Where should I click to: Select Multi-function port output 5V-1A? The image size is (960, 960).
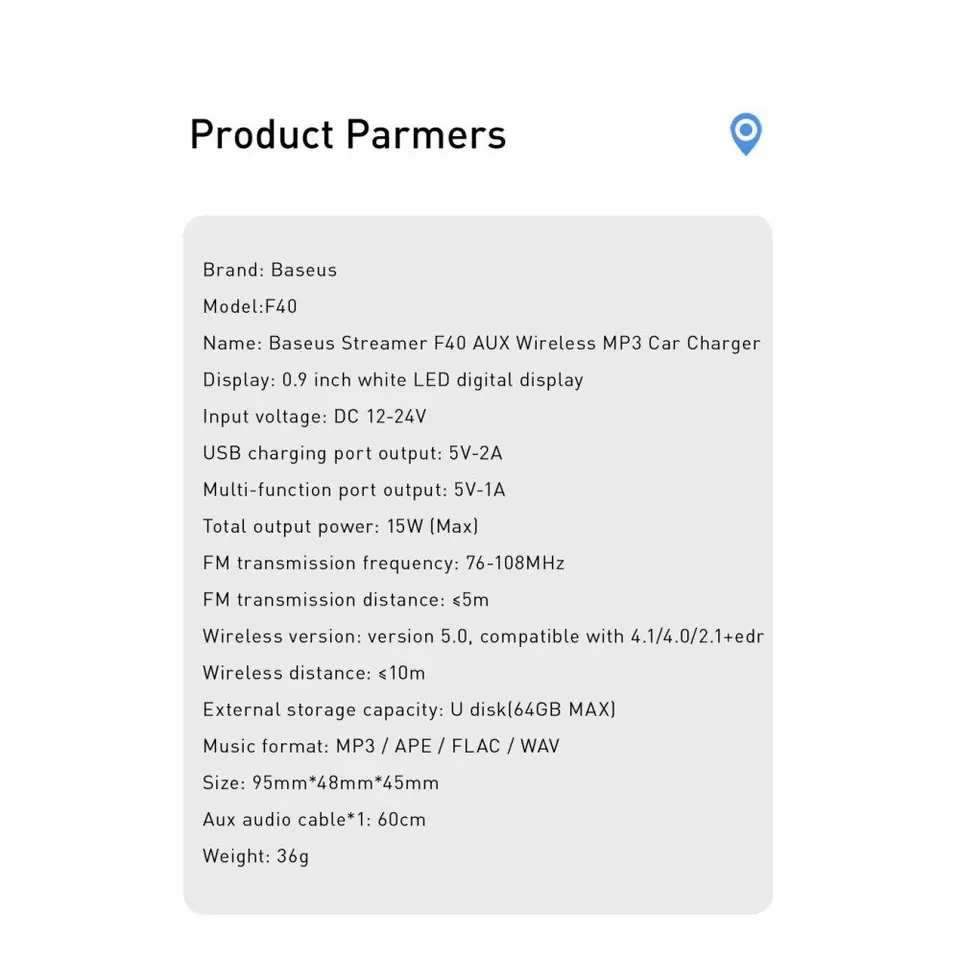354,490
